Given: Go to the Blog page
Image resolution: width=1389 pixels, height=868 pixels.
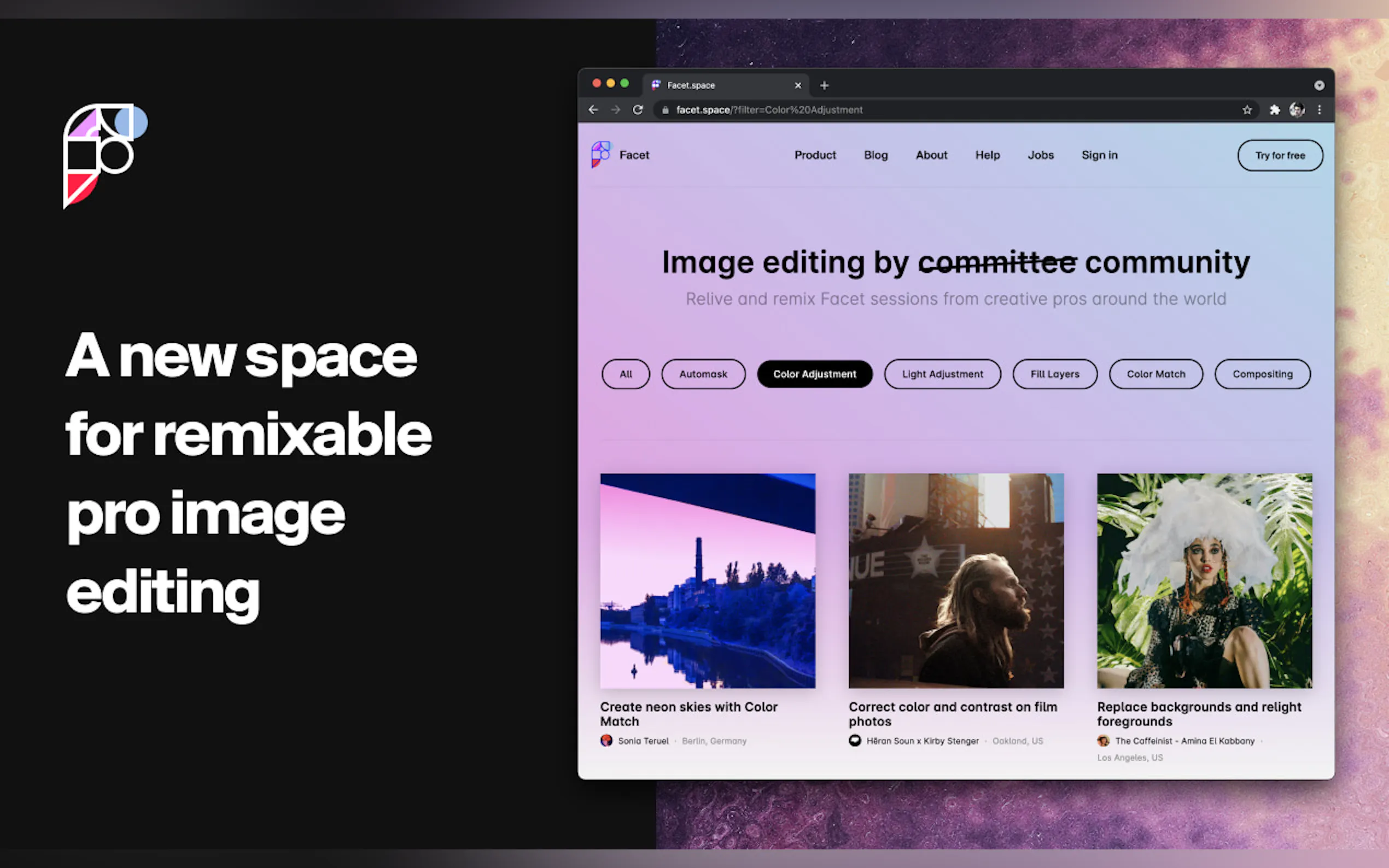Looking at the screenshot, I should click(x=875, y=155).
